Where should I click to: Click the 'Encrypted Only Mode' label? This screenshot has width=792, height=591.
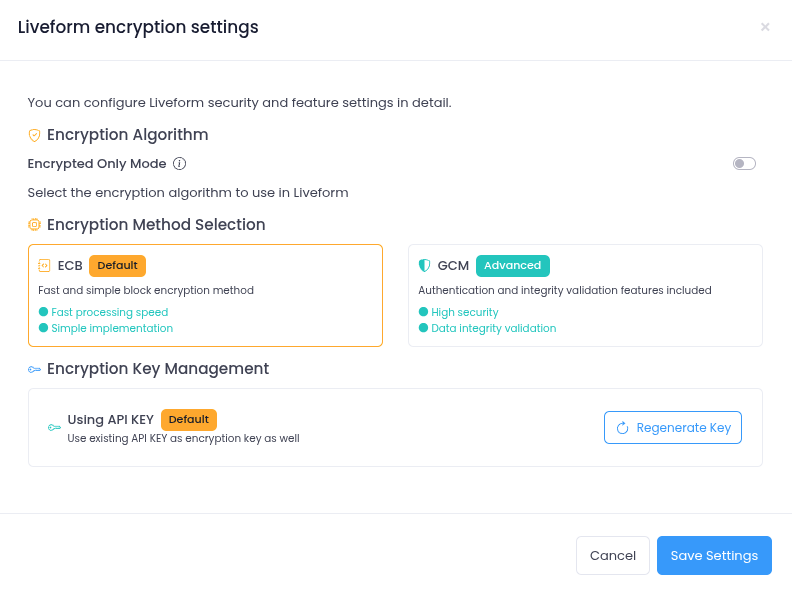pyautogui.click(x=97, y=164)
